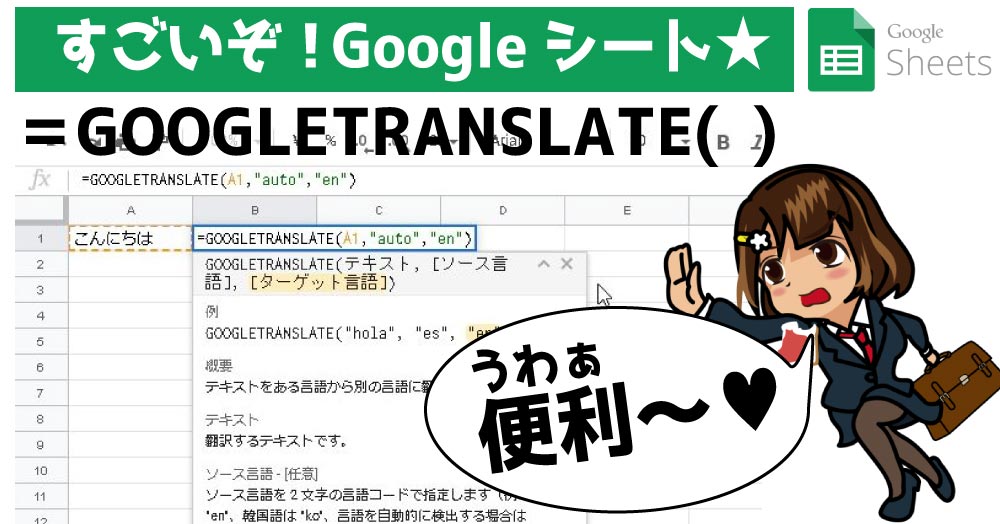
Task: Close the GOOGLETRANSLATE help popup
Action: tap(566, 264)
